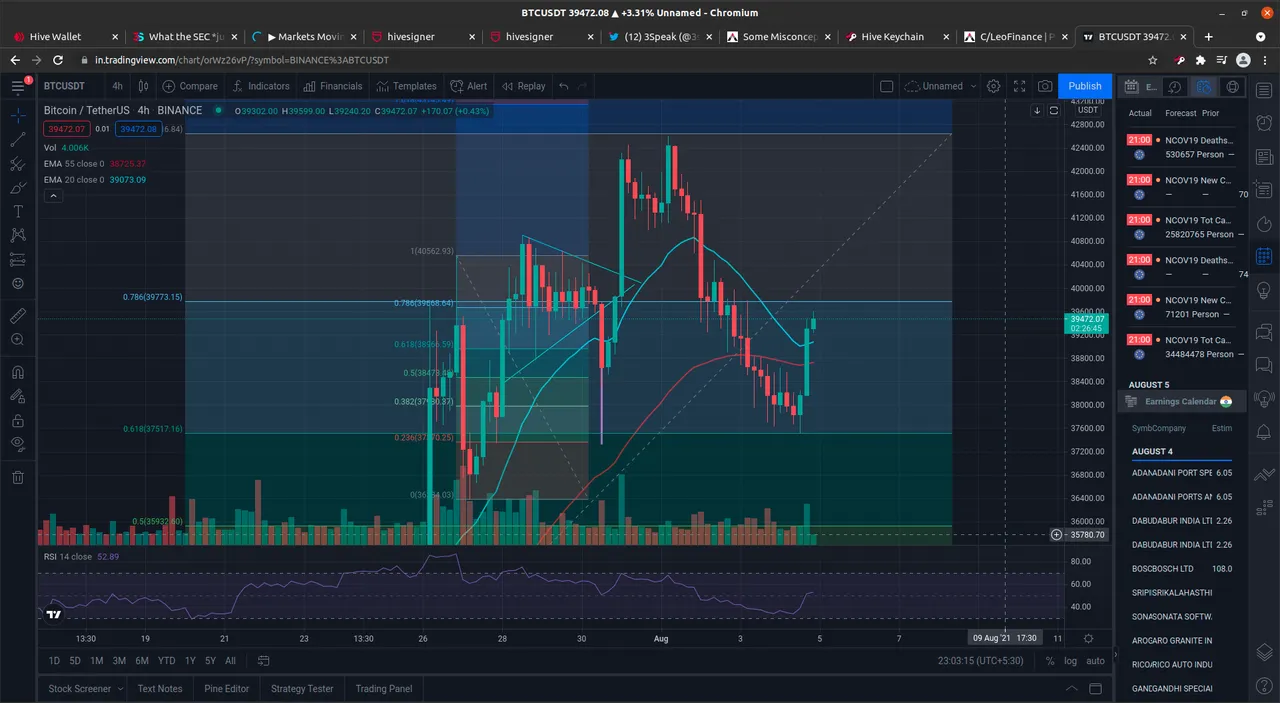
Task: Click the Compare symbol button
Action: click(190, 86)
